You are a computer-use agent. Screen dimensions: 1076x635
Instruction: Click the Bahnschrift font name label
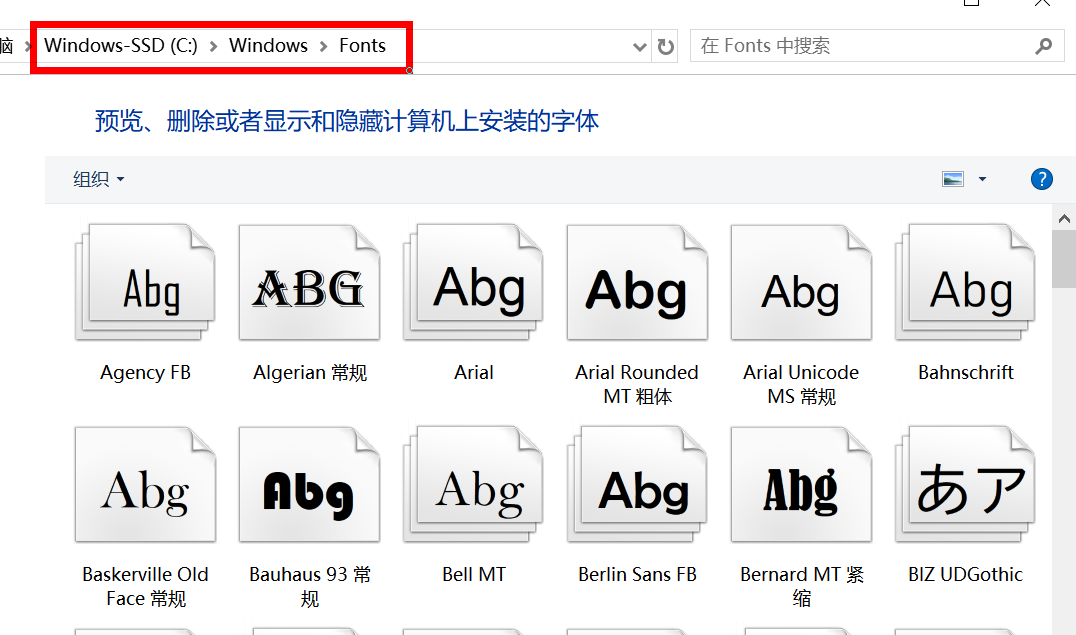[x=966, y=373]
